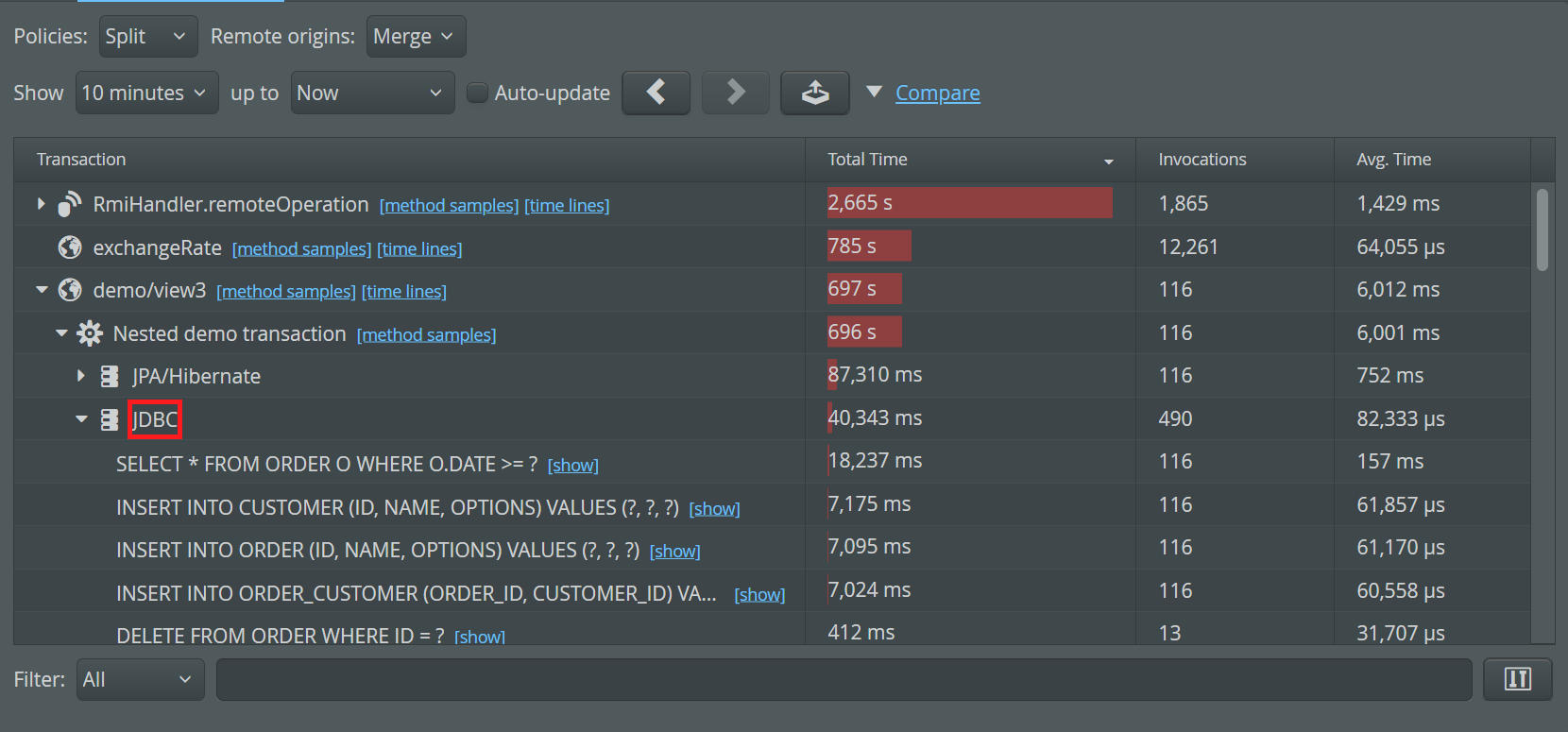The image size is (1568, 732).
Task: Click the JDBC database icon
Action: [x=110, y=419]
